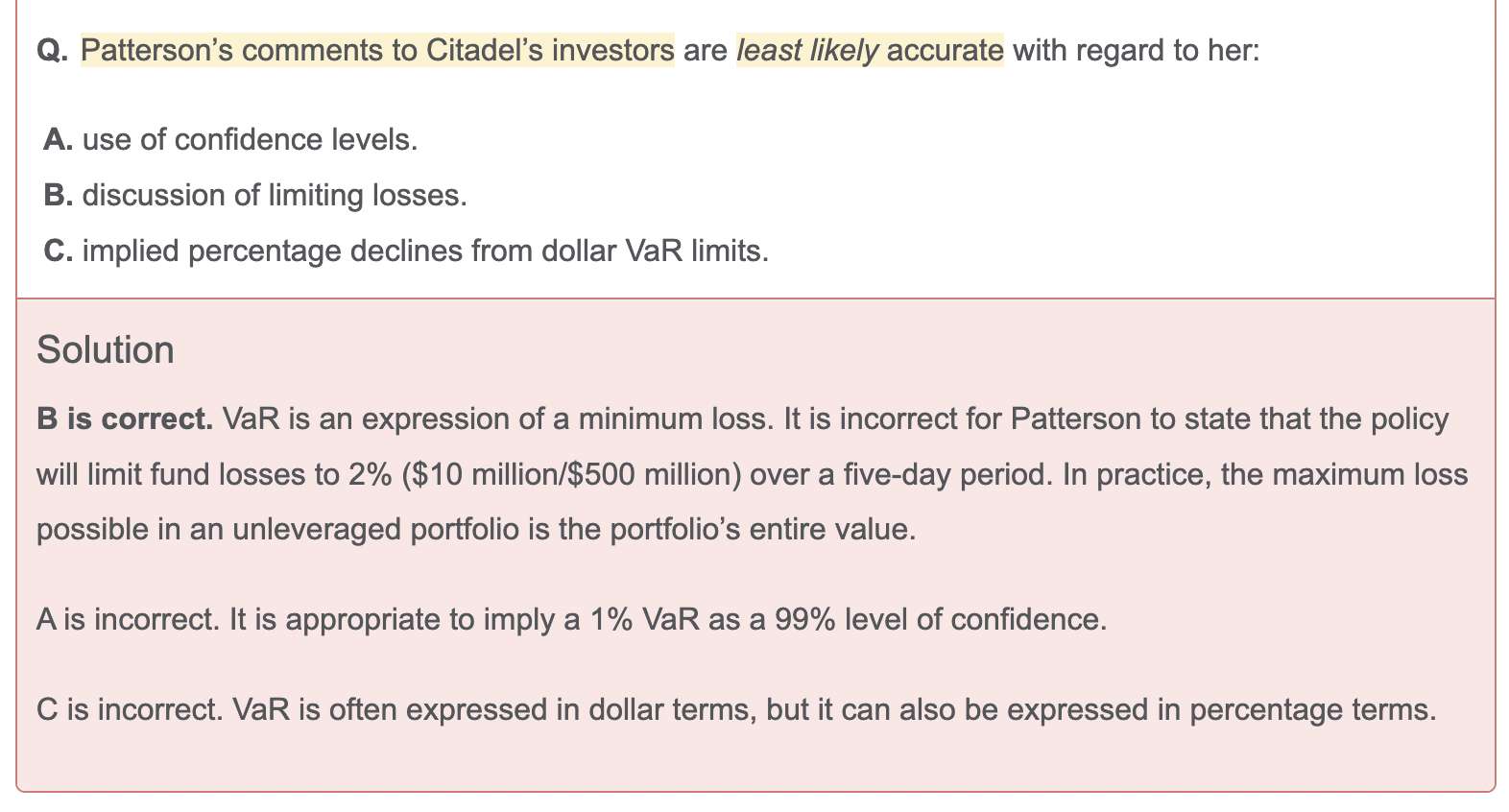Select answer option B letter

(x=59, y=196)
